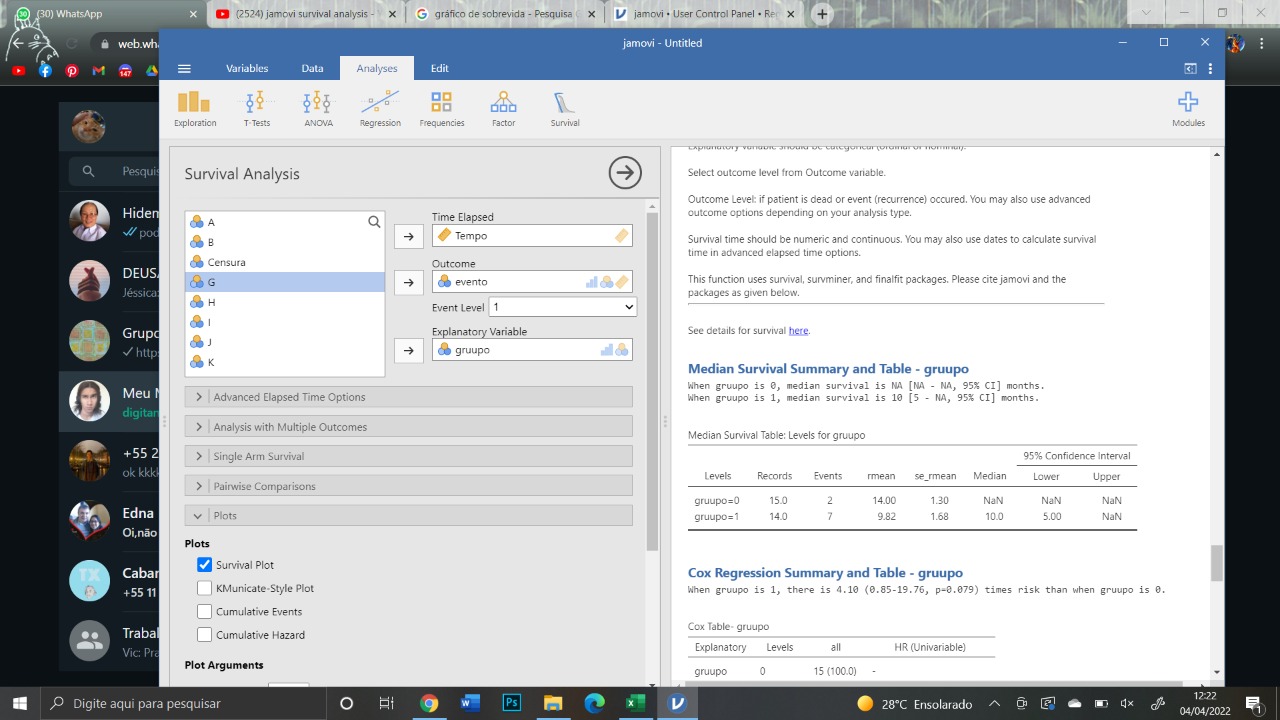Click the gruupo explanatory variable field
The height and width of the screenshot is (720, 1280).
pyautogui.click(x=532, y=350)
